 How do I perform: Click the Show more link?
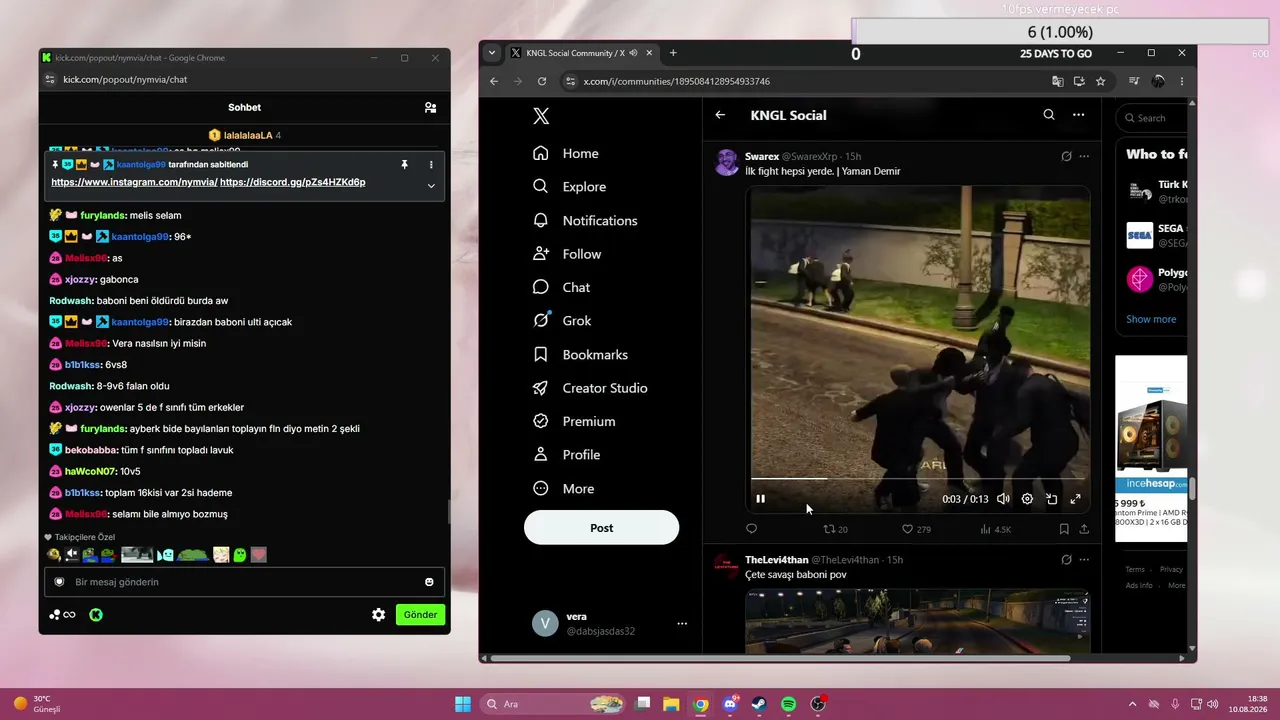point(1151,319)
